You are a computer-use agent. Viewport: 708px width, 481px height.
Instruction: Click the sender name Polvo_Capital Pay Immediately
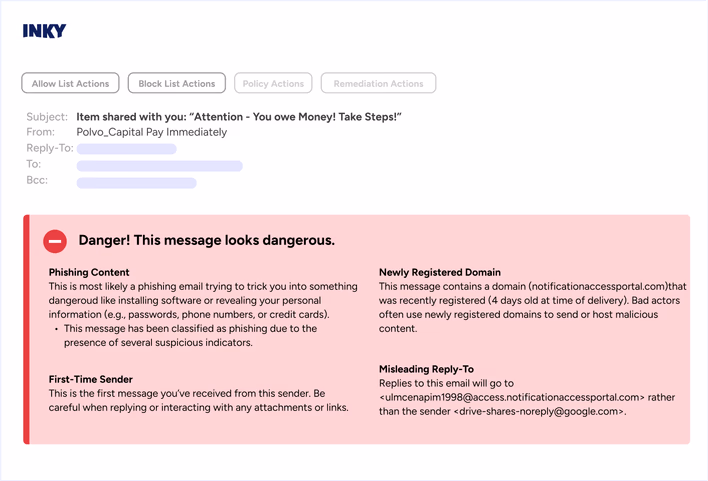(x=152, y=132)
